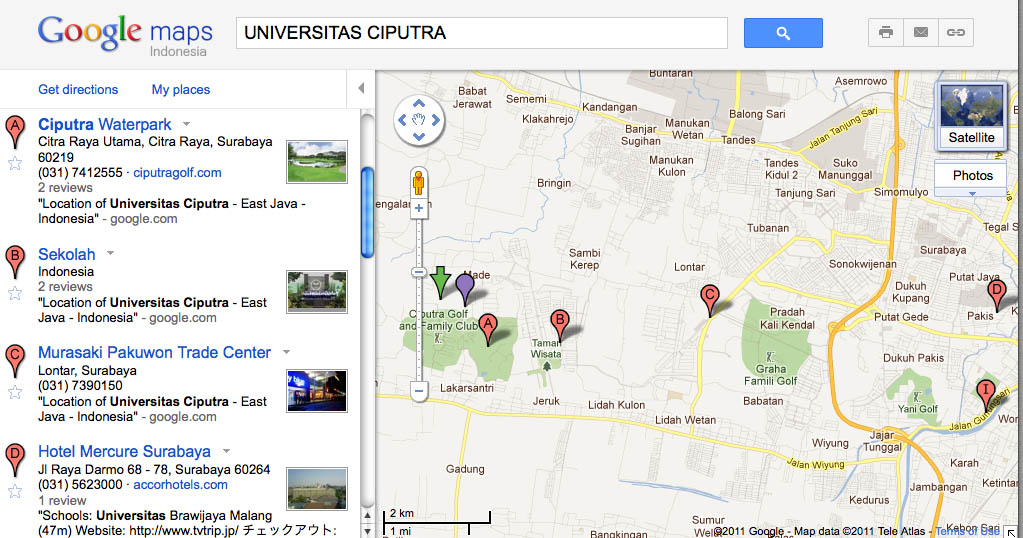
Task: Click the pan control compass
Action: point(419,119)
